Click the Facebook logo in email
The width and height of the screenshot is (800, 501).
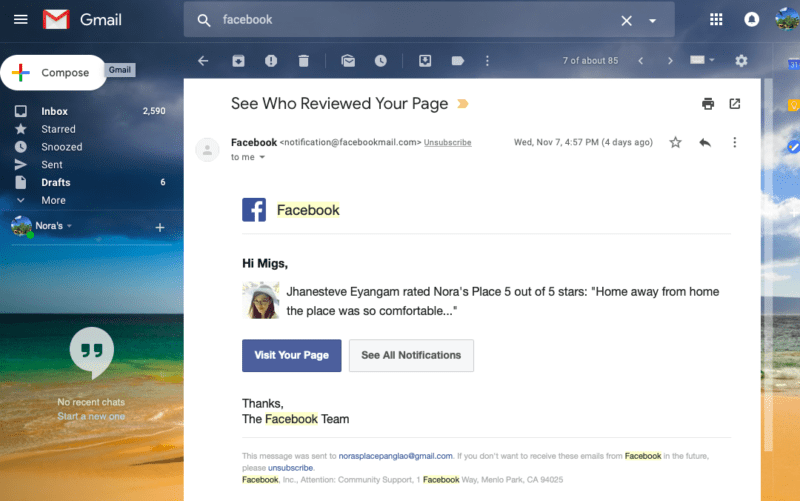254,210
